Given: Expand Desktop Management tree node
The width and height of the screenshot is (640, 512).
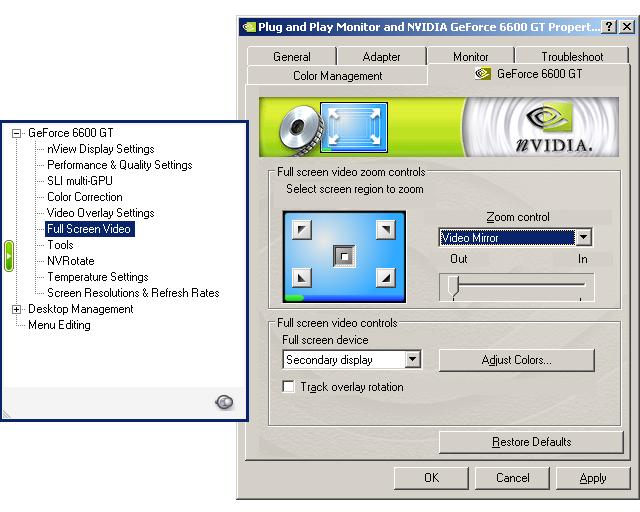Looking at the screenshot, I should pos(16,309).
